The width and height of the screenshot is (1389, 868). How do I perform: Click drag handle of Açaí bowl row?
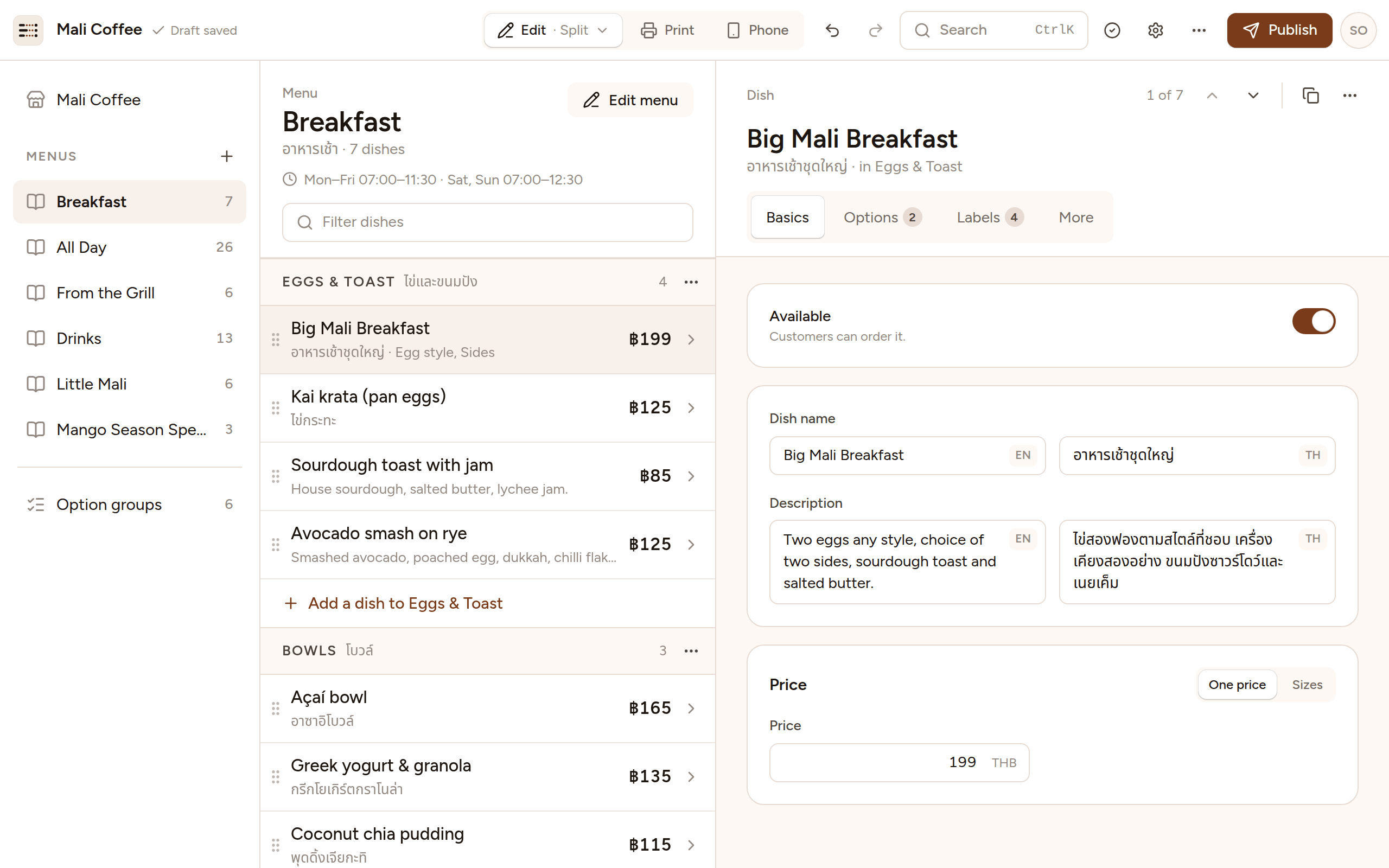click(276, 709)
